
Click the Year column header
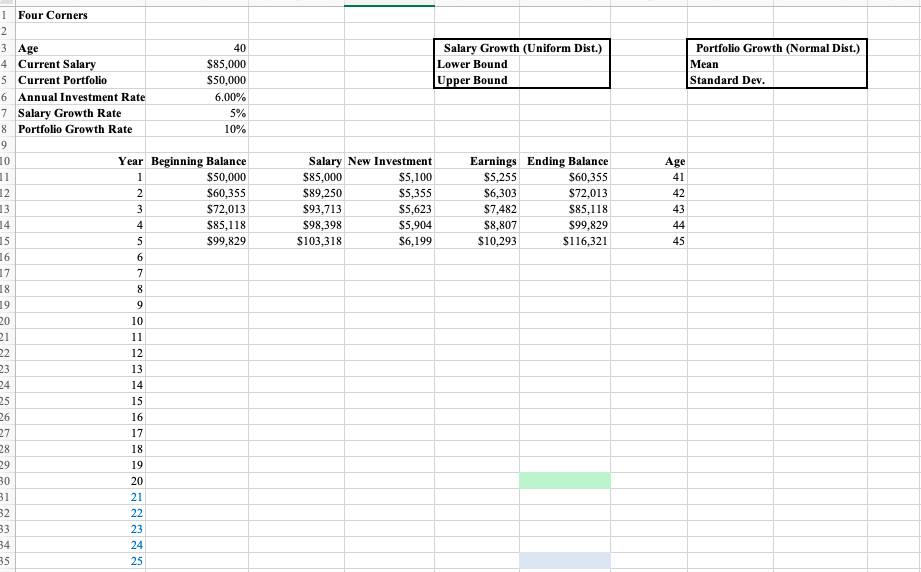(80, 161)
